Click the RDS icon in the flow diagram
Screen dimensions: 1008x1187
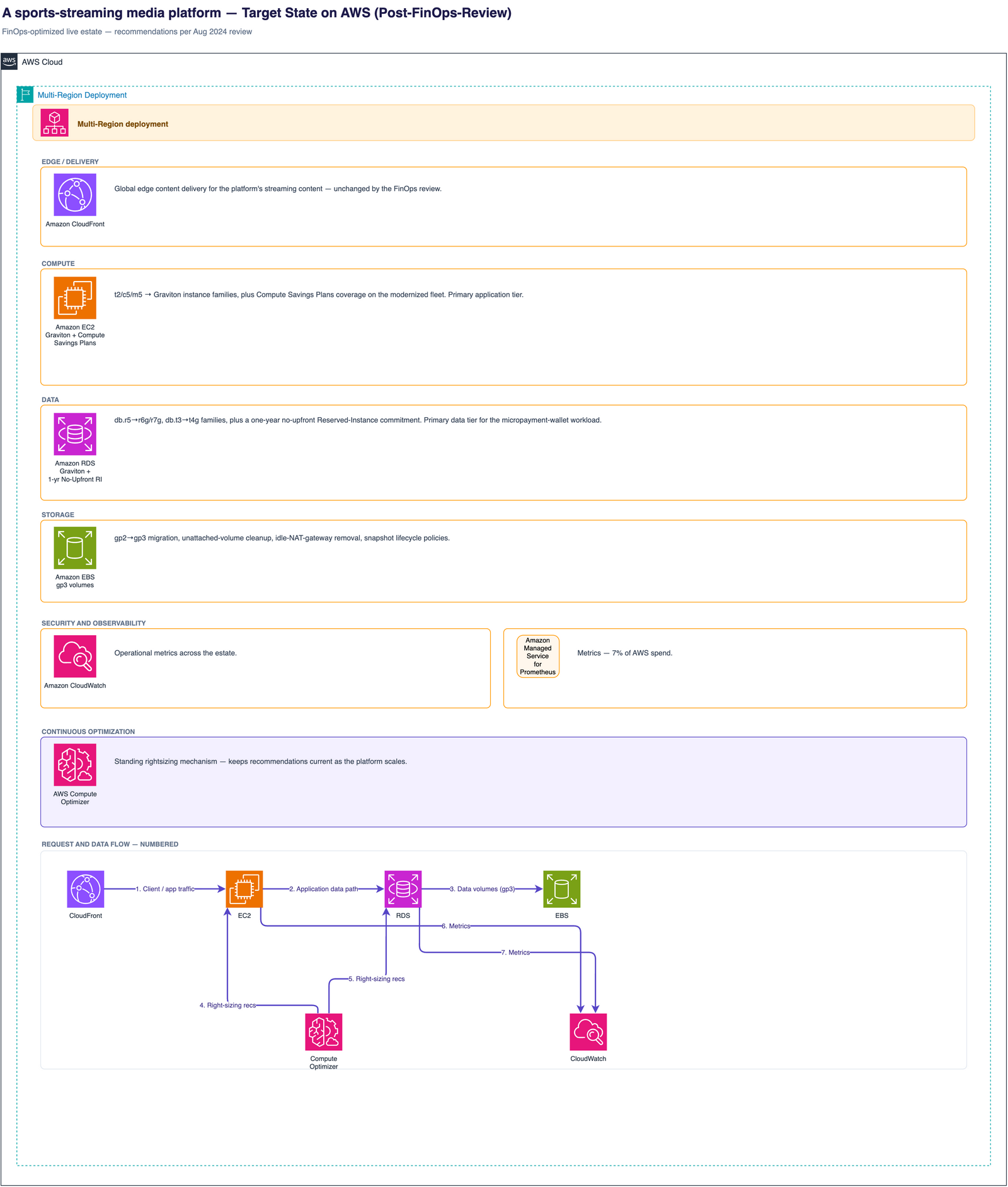pyautogui.click(x=403, y=889)
